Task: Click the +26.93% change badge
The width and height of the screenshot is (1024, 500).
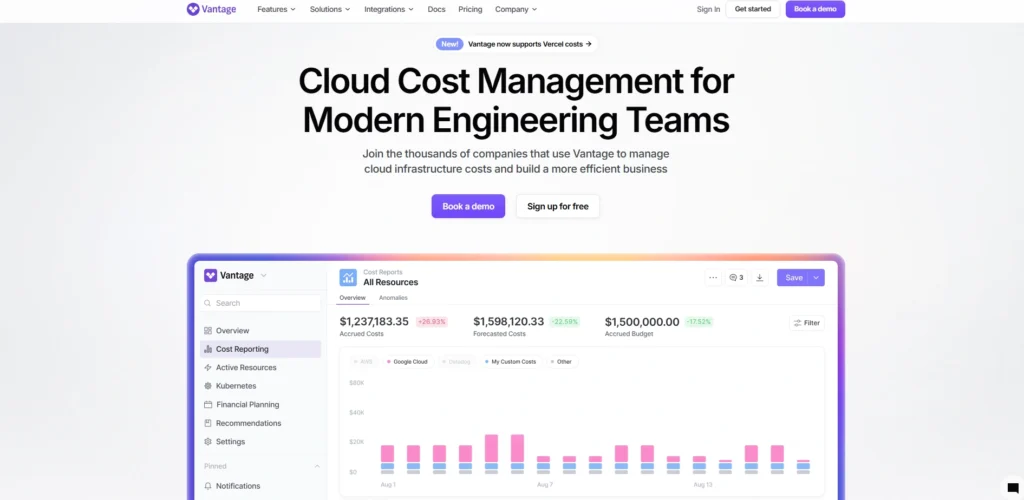Action: tap(432, 322)
